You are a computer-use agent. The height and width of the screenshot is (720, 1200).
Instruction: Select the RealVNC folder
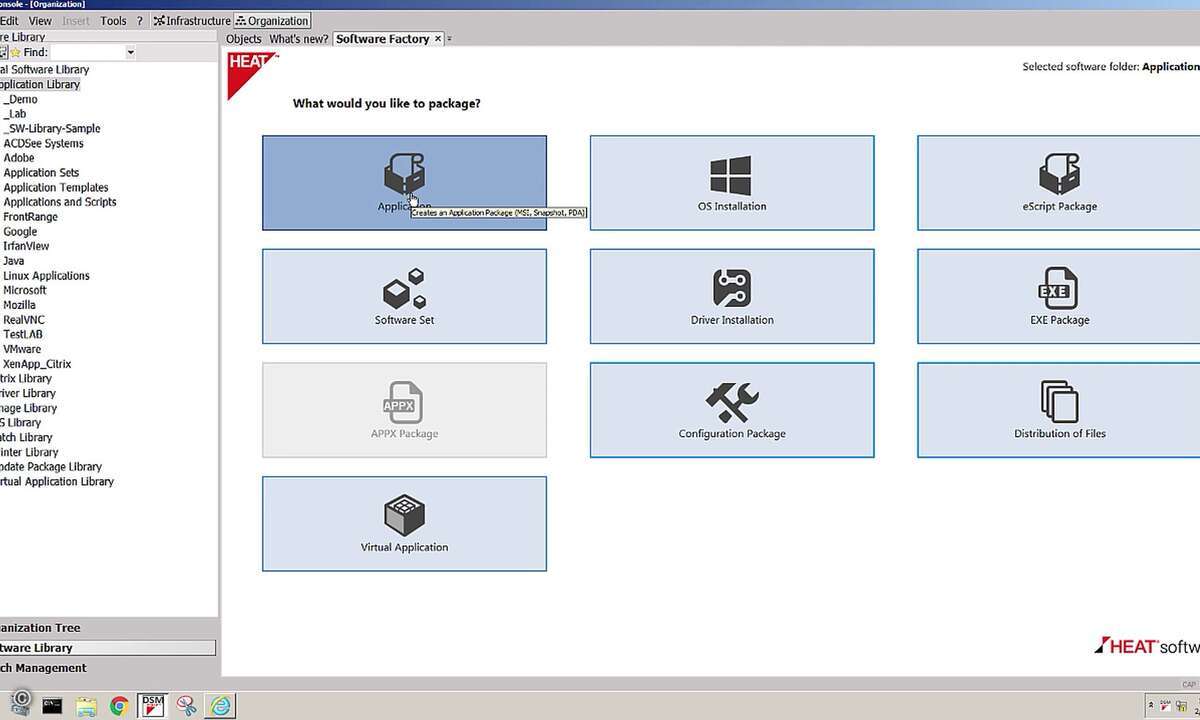click(24, 320)
